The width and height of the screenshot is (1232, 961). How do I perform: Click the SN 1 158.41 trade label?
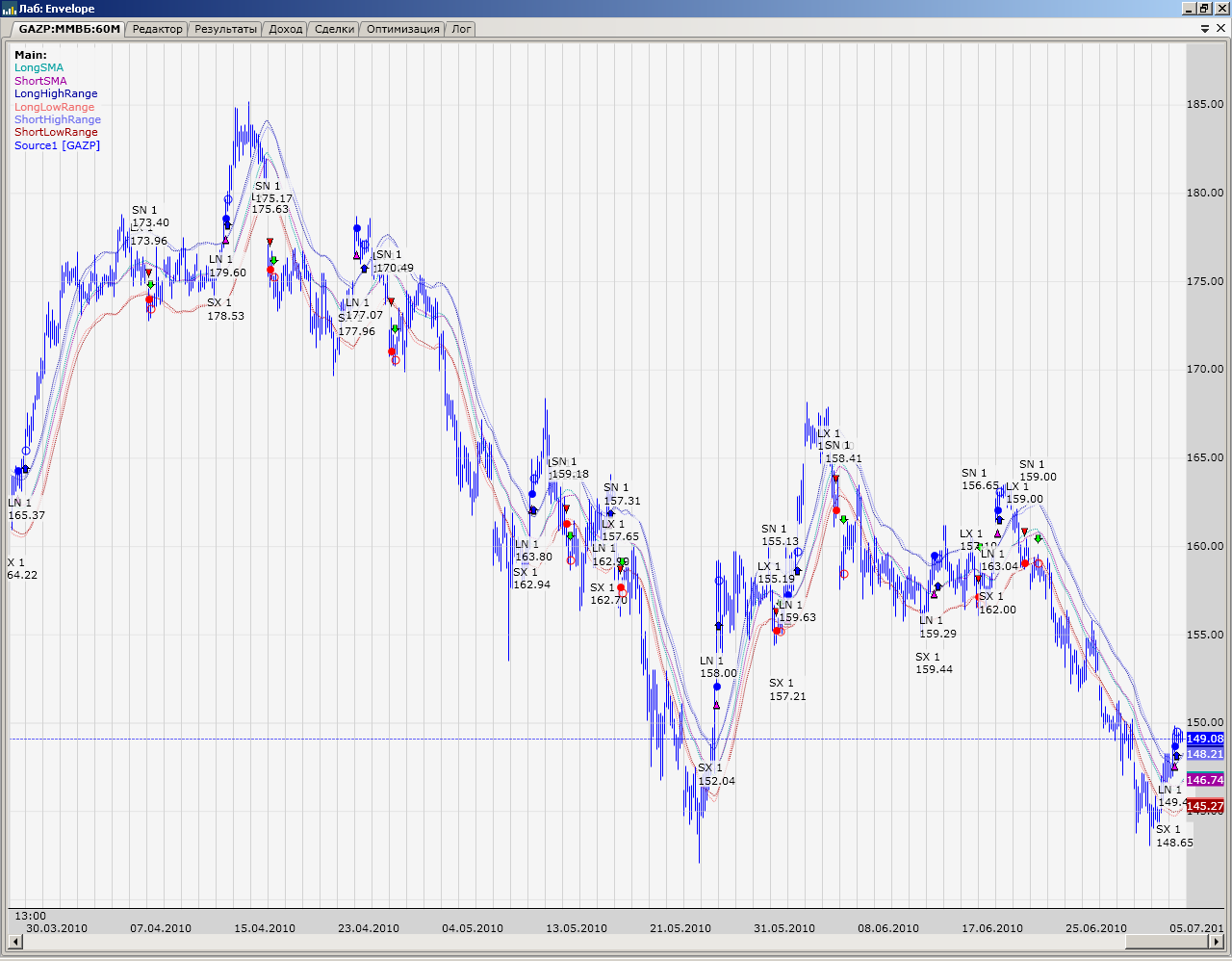coord(843,452)
